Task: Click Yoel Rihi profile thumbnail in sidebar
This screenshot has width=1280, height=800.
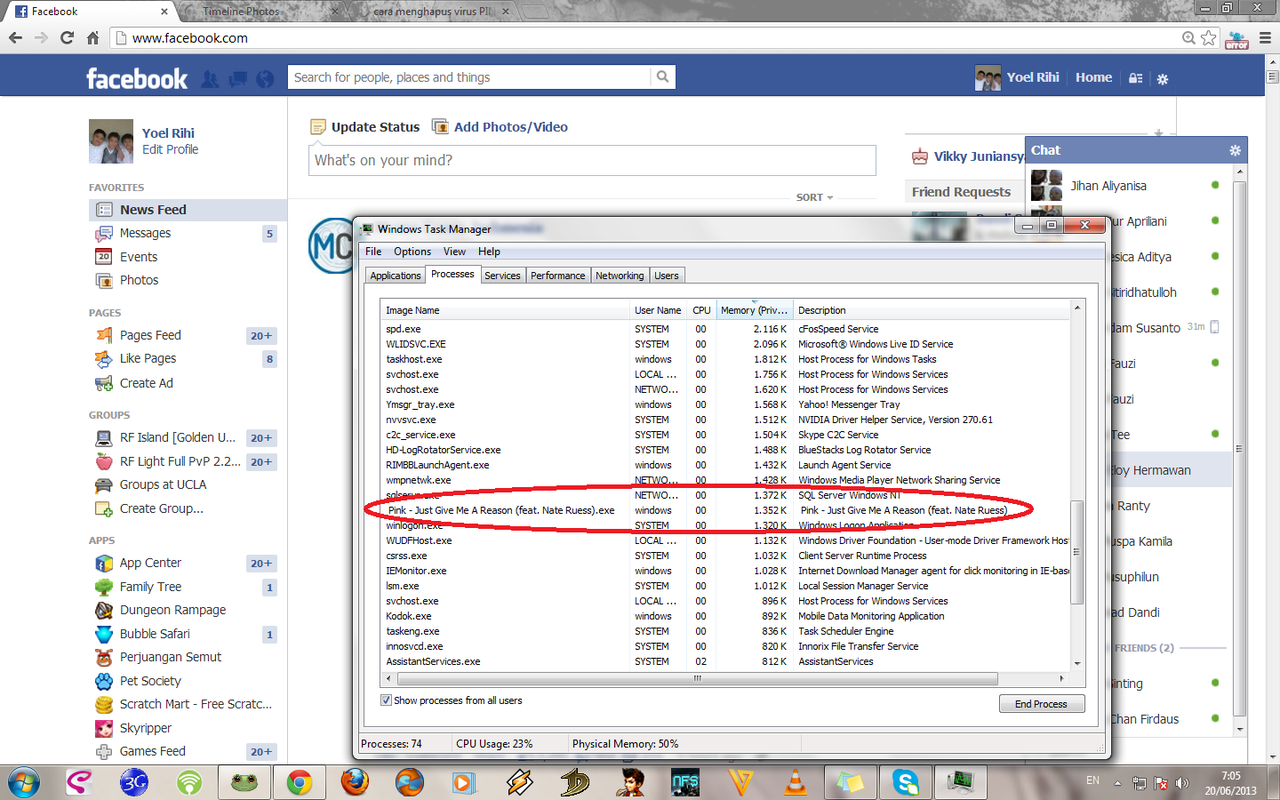Action: (111, 141)
